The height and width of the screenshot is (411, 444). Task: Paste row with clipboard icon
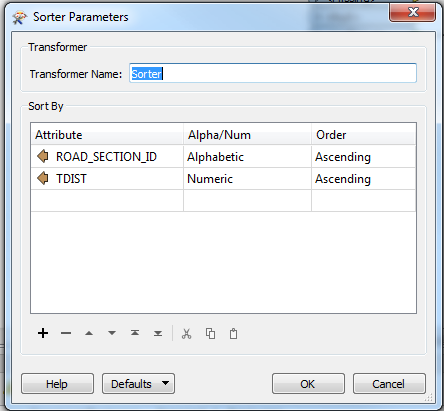(x=234, y=333)
